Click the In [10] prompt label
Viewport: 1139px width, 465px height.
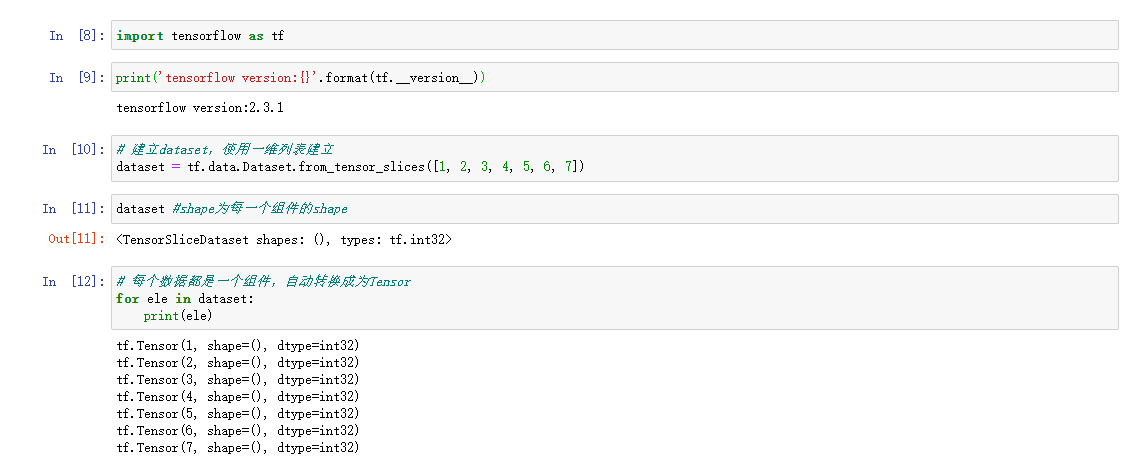click(74, 150)
